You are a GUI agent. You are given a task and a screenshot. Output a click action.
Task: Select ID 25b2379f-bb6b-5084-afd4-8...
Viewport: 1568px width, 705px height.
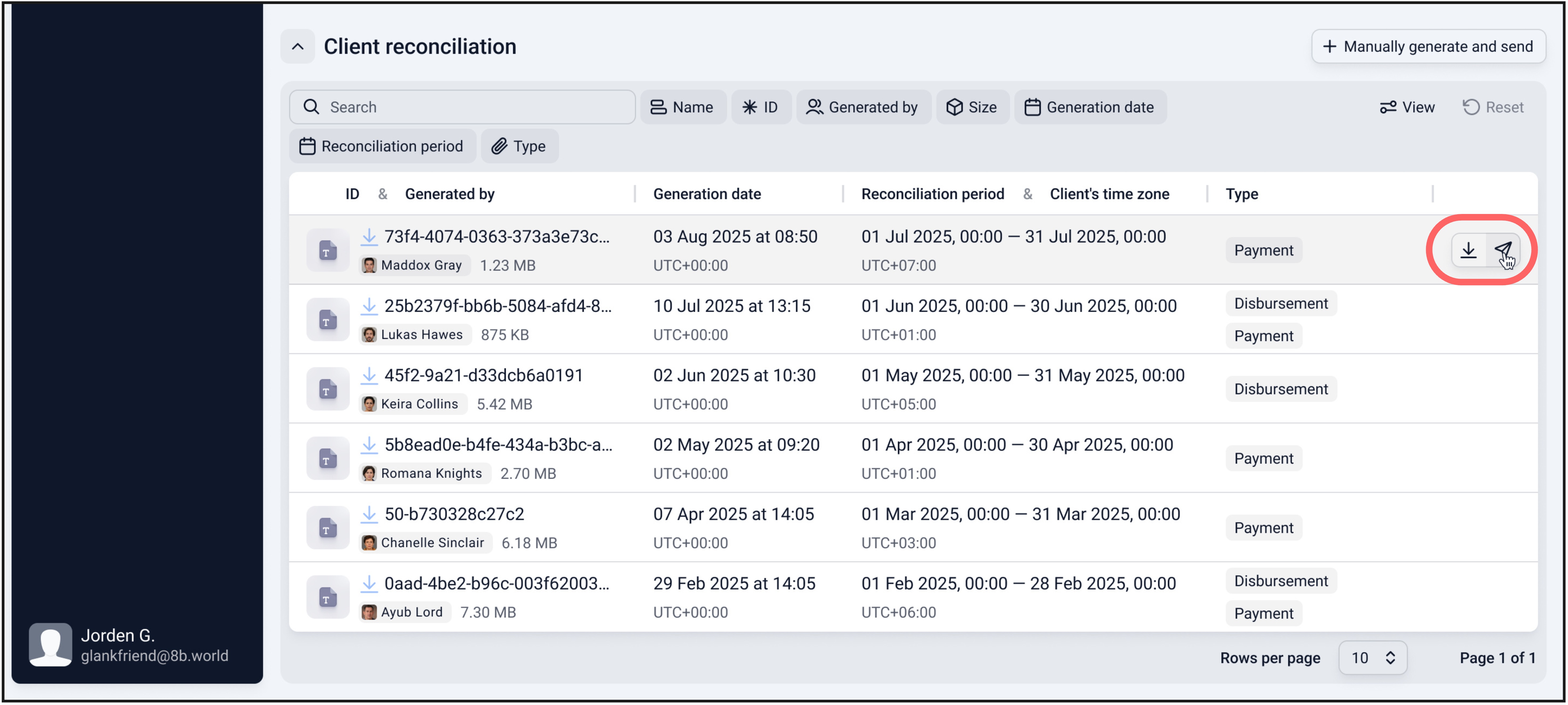point(497,306)
